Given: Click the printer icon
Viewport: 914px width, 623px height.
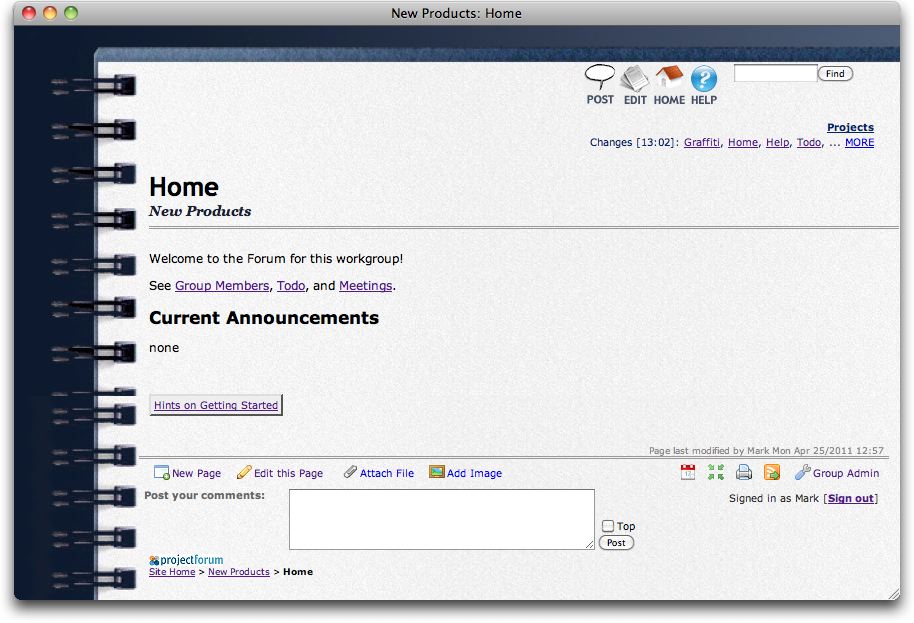Looking at the screenshot, I should [744, 472].
